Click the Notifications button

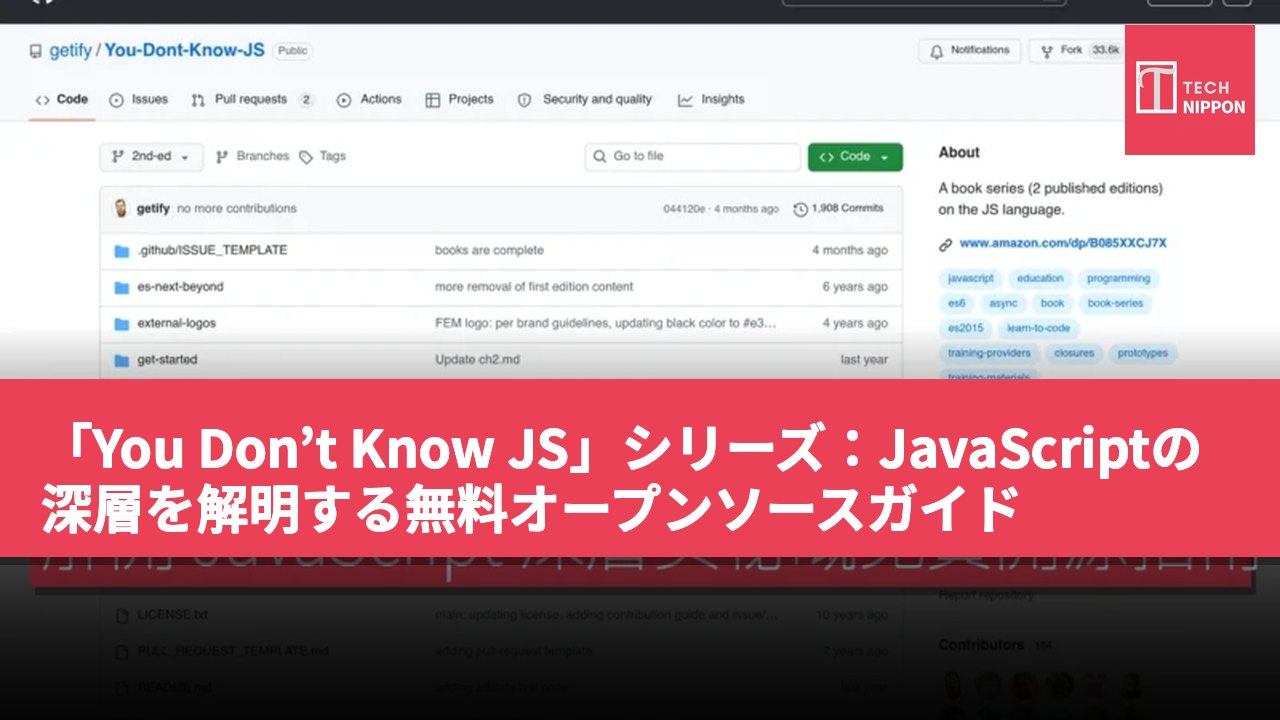969,51
